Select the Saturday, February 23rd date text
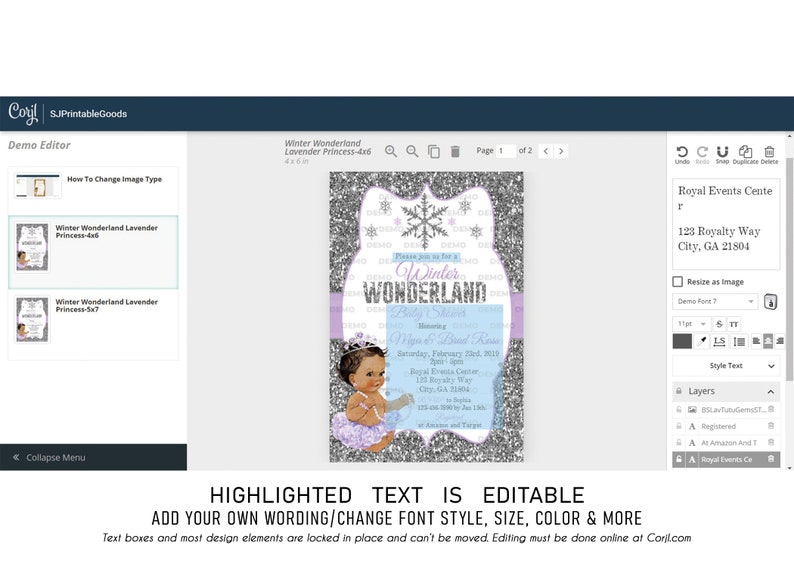This screenshot has height=567, width=794. click(448, 353)
